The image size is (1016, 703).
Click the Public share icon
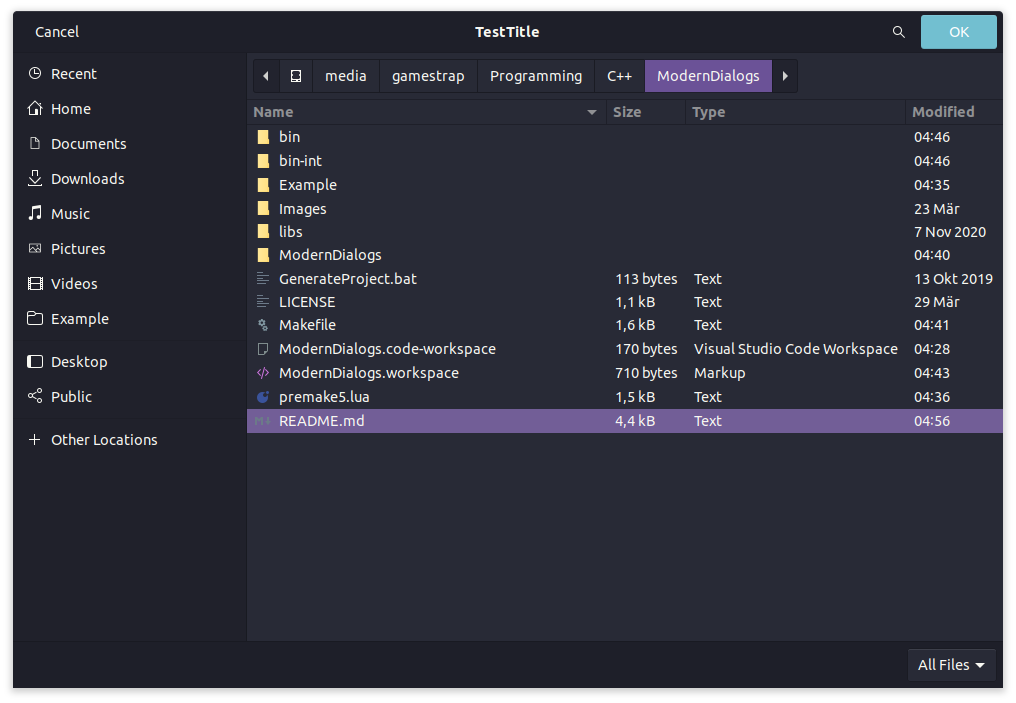click(x=35, y=396)
